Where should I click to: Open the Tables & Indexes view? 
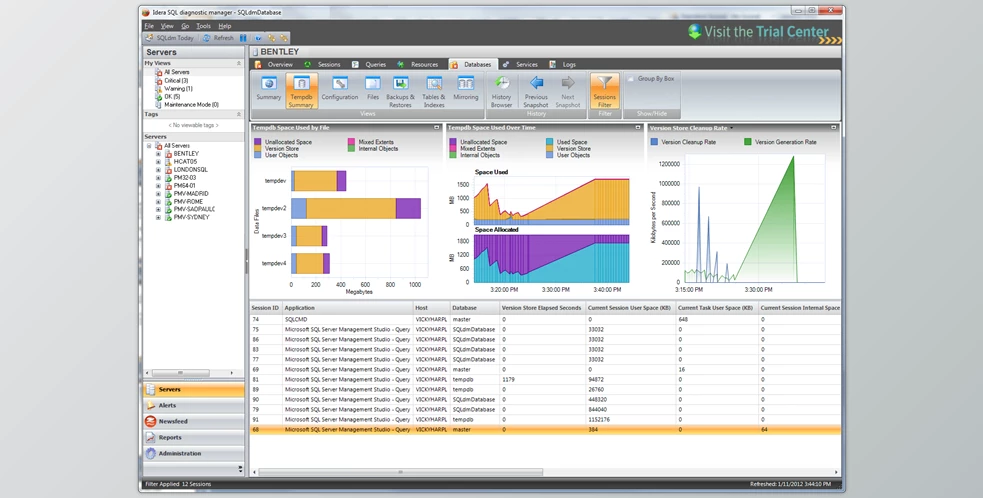coord(434,92)
